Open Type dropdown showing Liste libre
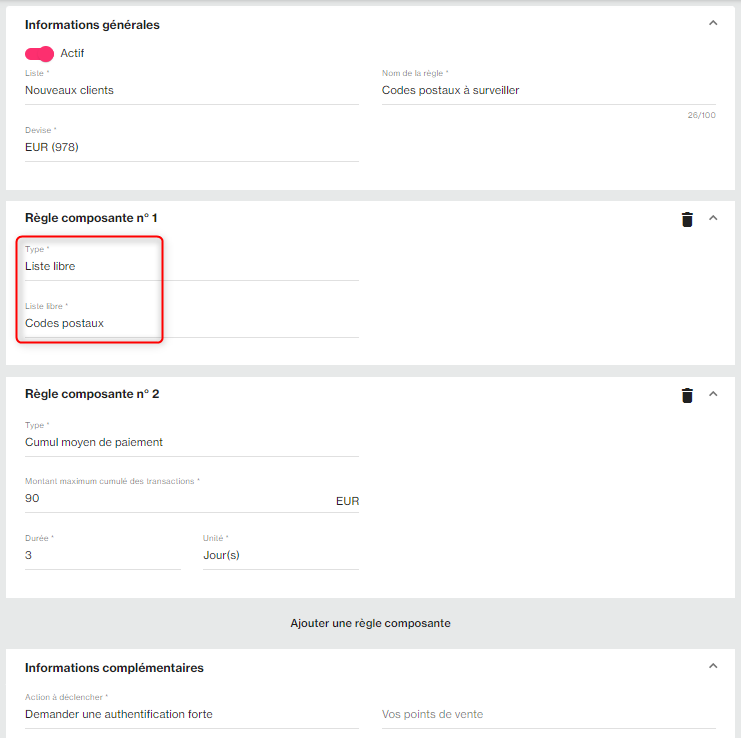 (190, 266)
